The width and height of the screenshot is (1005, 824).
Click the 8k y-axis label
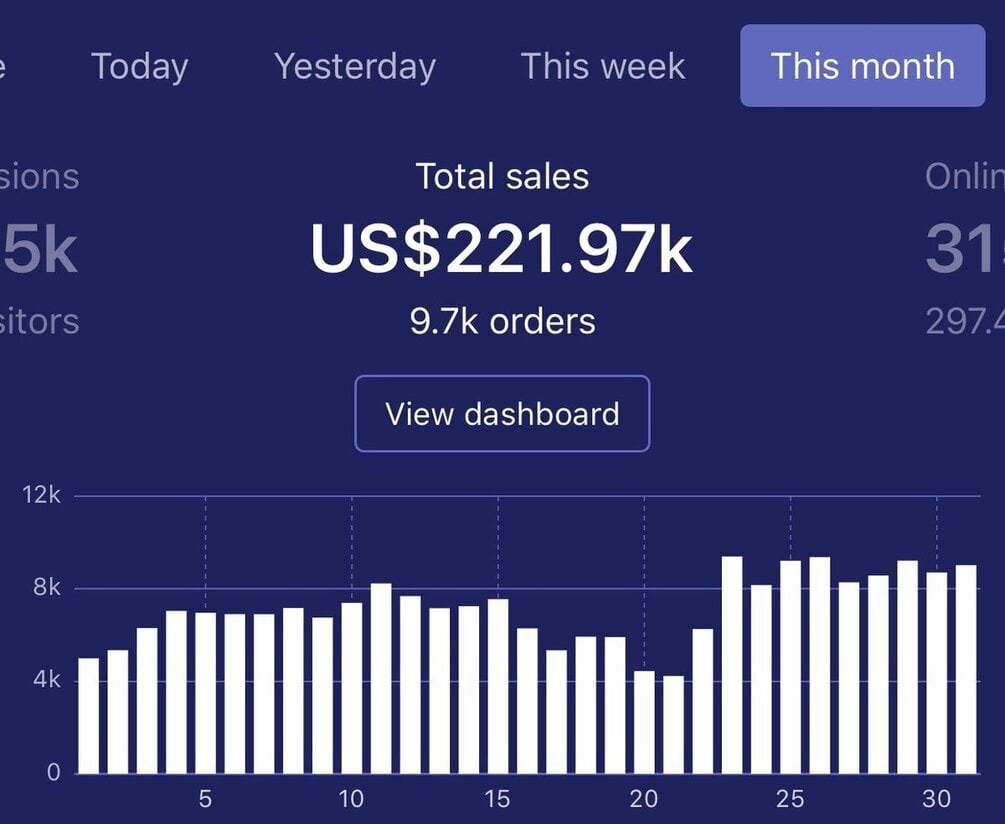click(x=47, y=588)
